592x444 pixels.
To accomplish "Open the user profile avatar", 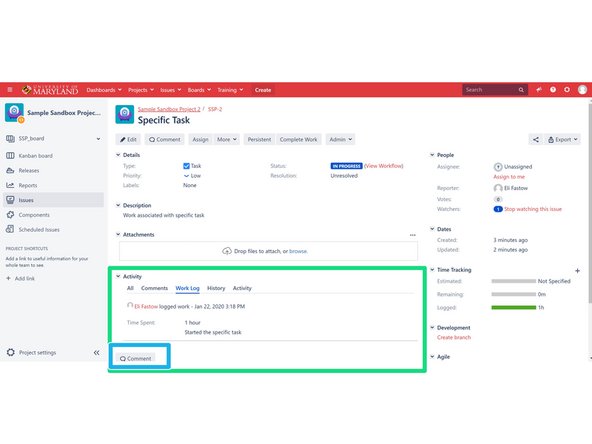I will point(582,90).
